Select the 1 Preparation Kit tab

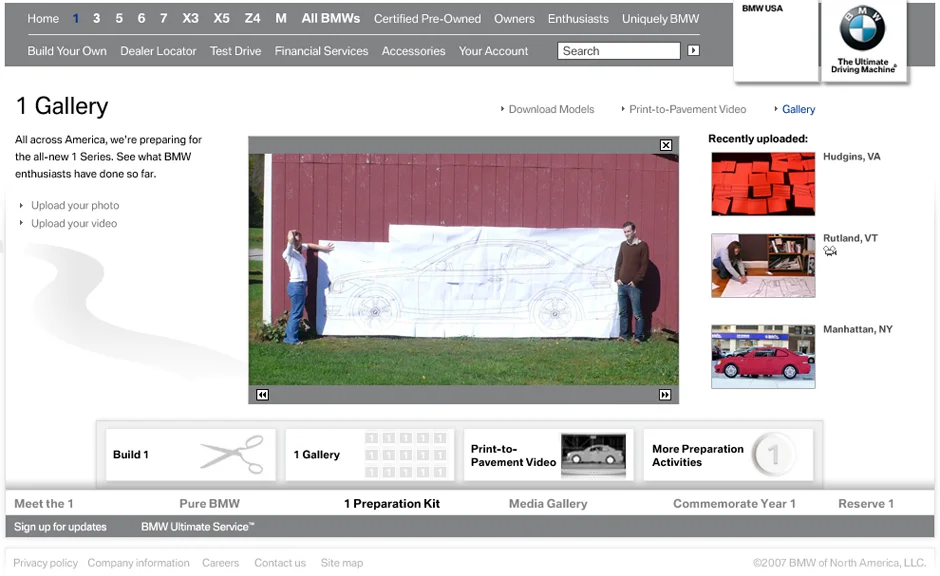pos(391,503)
